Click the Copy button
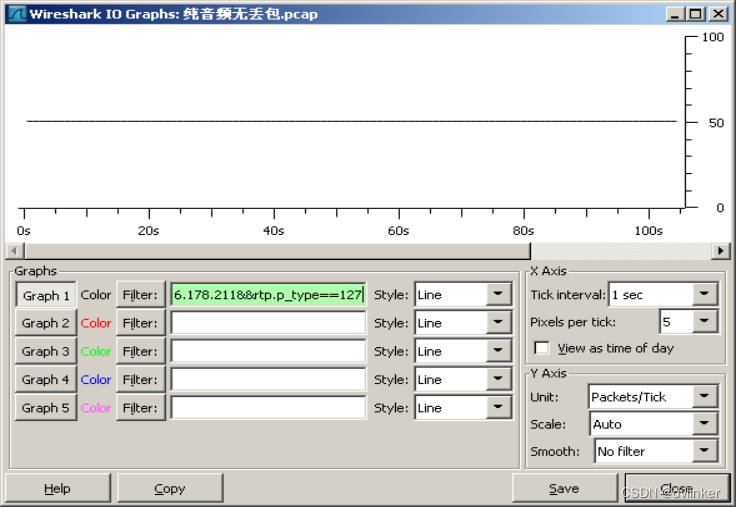736x508 pixels. pyautogui.click(x=170, y=488)
